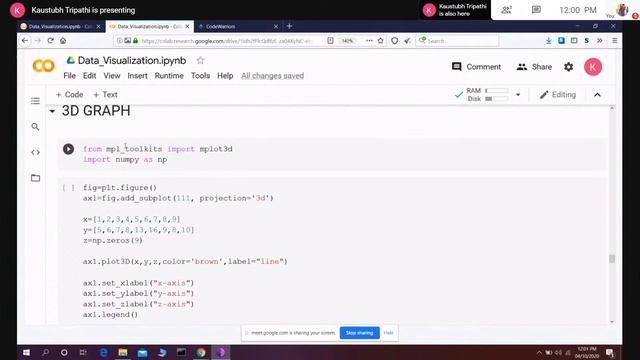This screenshot has width=640, height=360.
Task: Open the find and replace search icon
Action: point(36,127)
